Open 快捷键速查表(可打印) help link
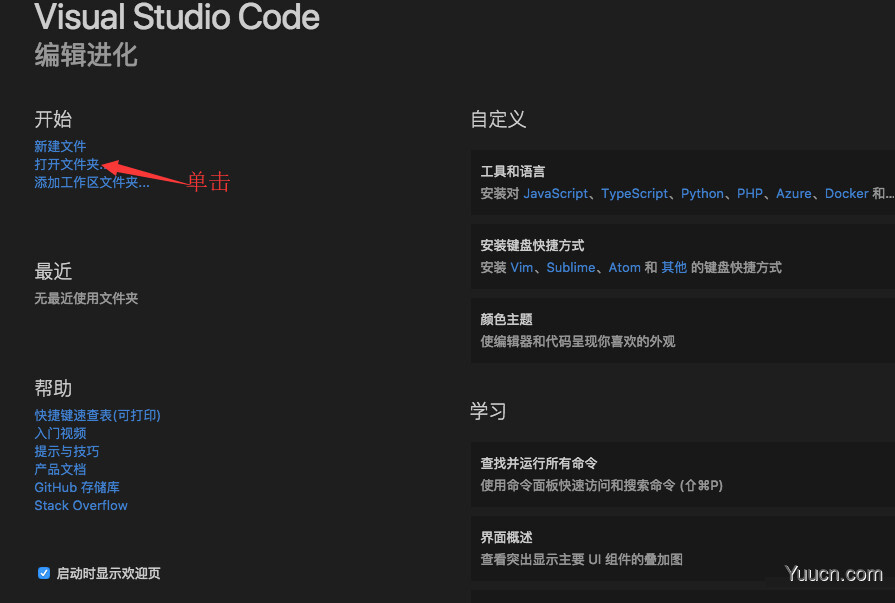The width and height of the screenshot is (895, 603). 97,415
